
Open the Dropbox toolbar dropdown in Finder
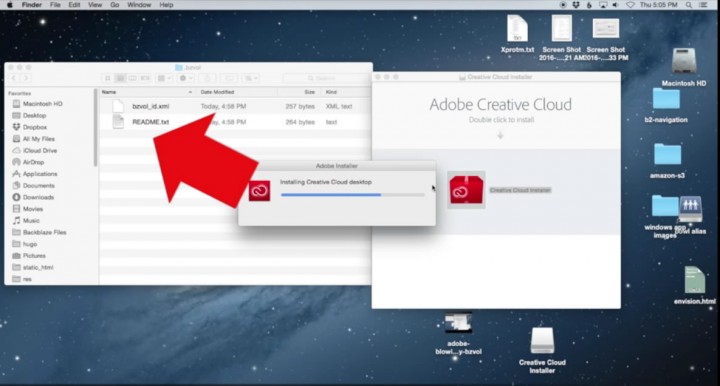(x=251, y=78)
